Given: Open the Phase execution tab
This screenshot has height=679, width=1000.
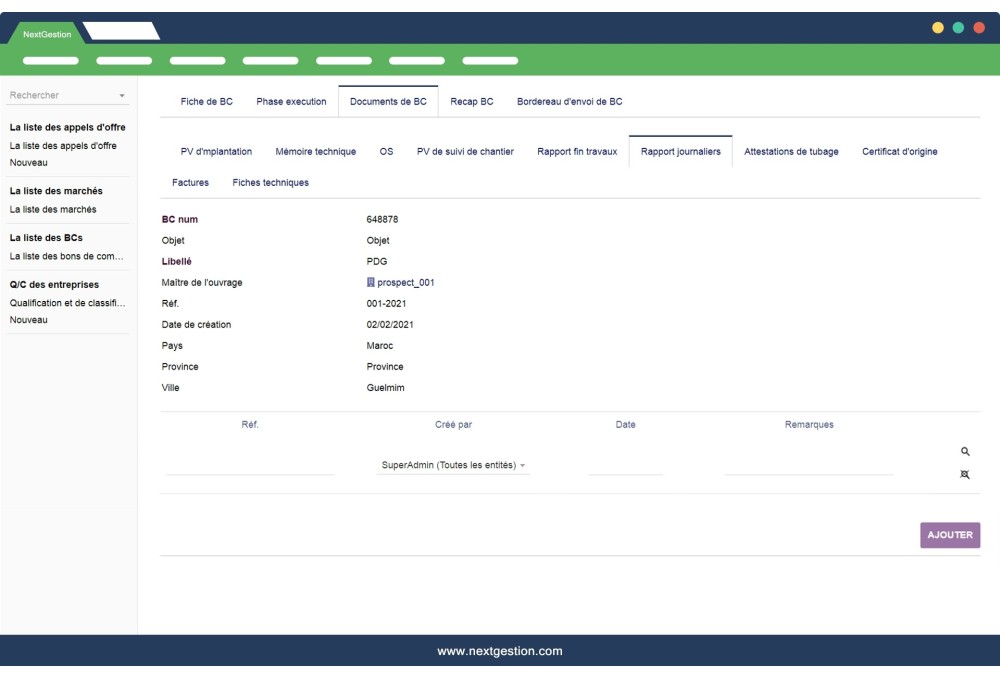Looking at the screenshot, I should [291, 101].
